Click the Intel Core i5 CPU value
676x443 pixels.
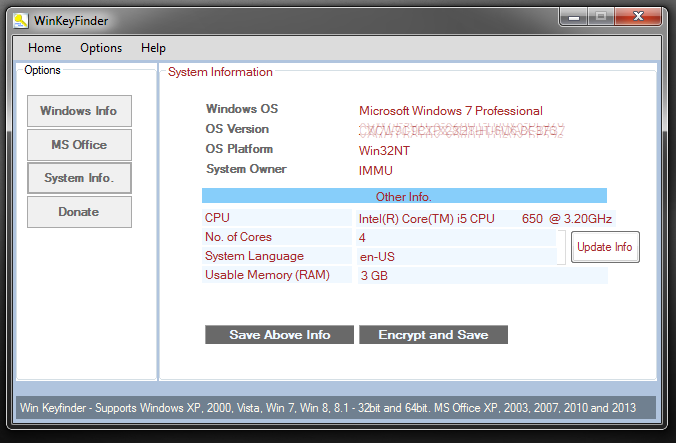click(485, 219)
